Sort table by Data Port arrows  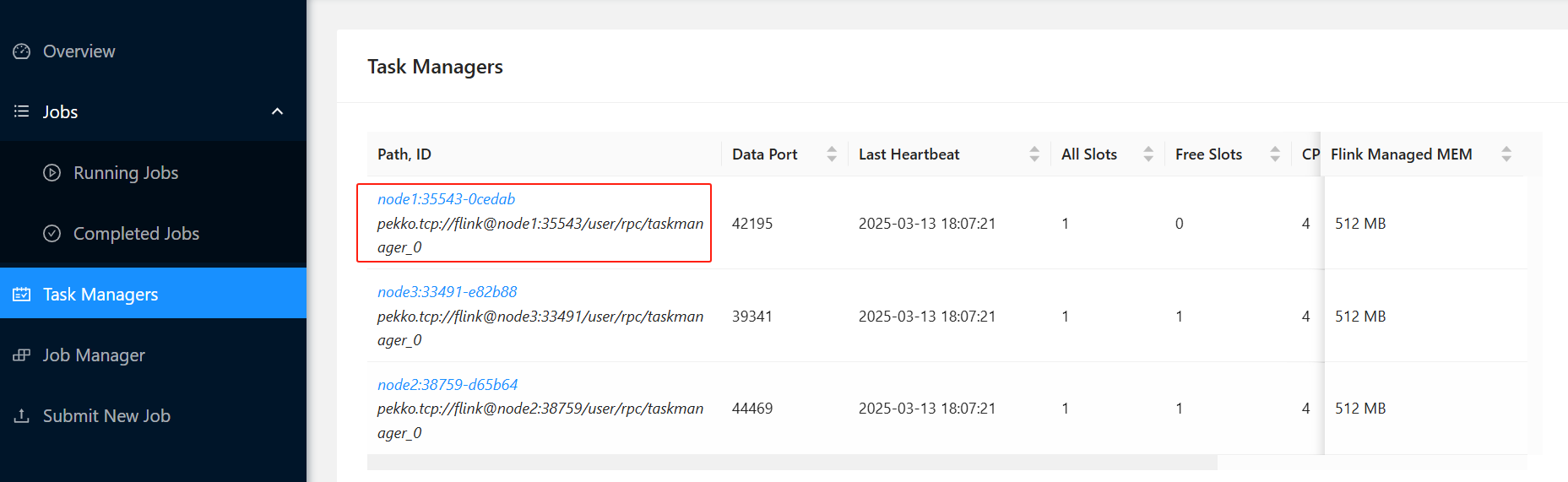point(832,154)
